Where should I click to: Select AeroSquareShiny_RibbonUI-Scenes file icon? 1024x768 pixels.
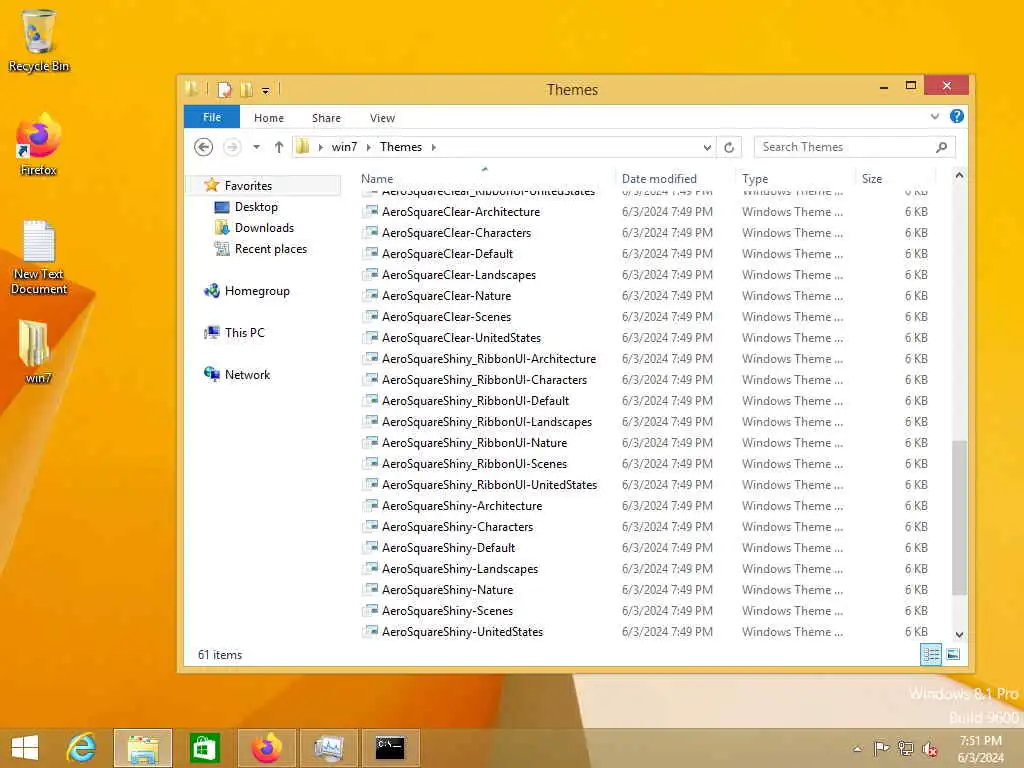pyautogui.click(x=371, y=463)
